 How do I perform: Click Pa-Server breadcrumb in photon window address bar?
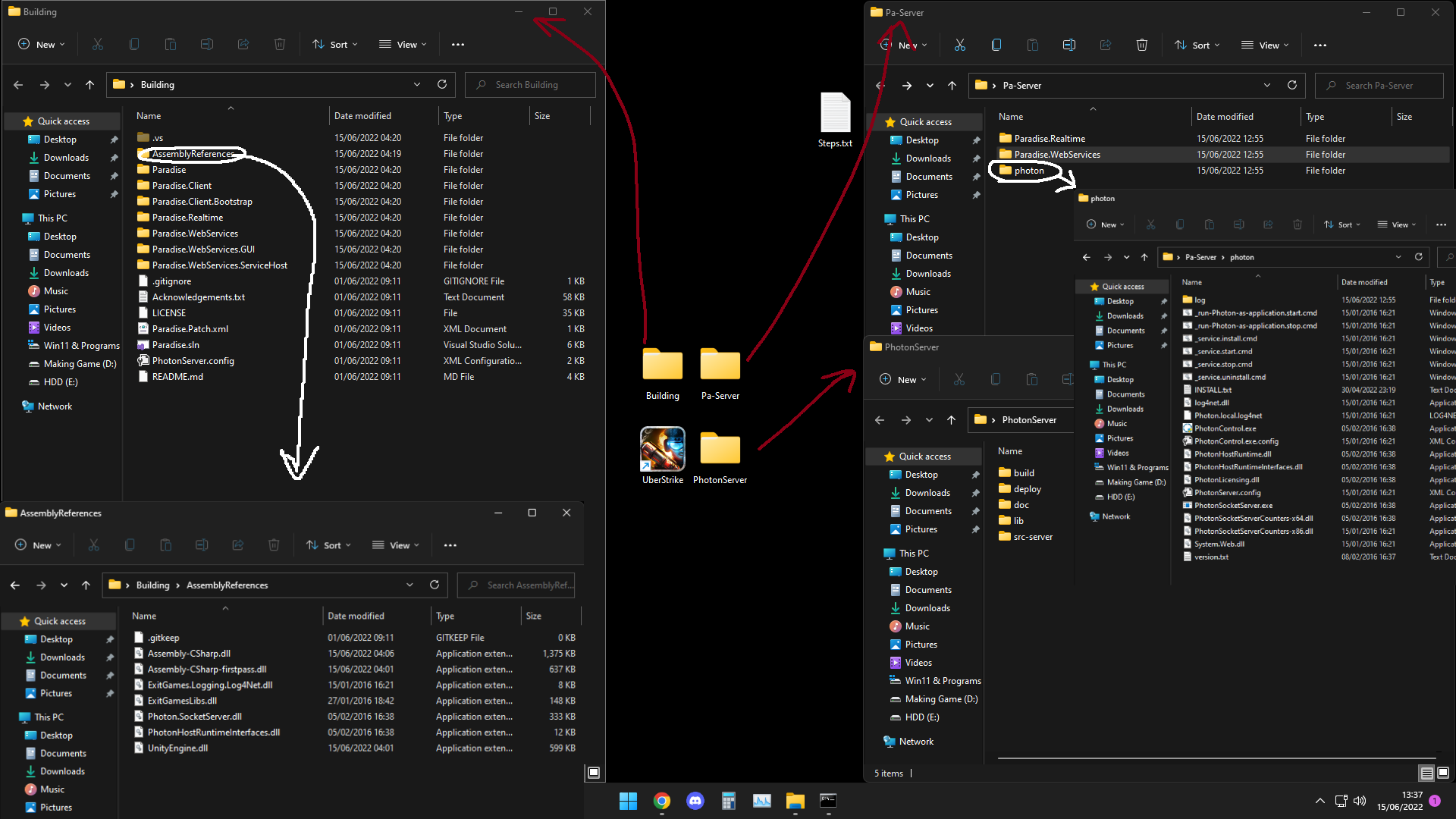point(1200,257)
